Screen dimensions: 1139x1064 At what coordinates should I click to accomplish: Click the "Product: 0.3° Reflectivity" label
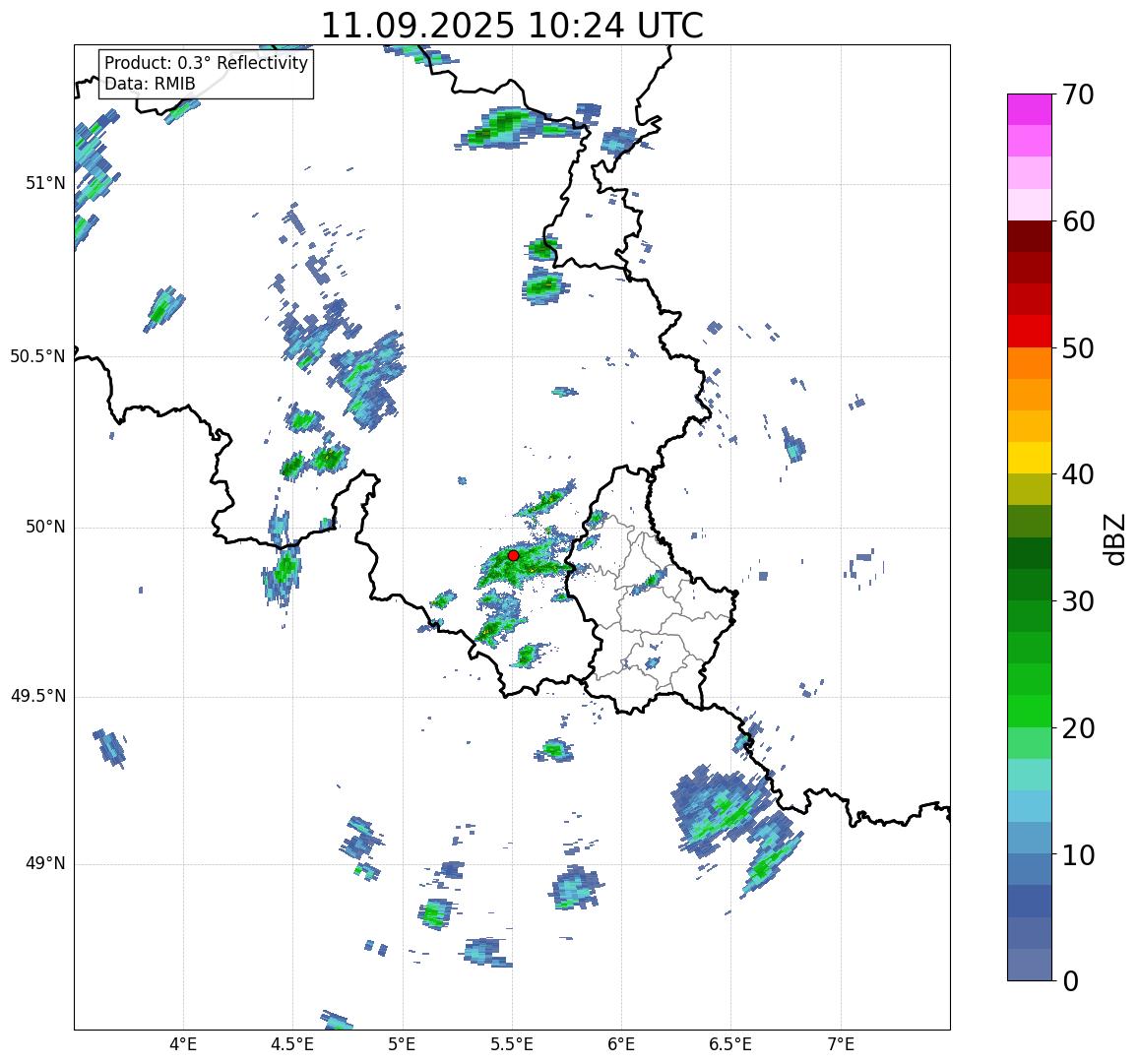tap(207, 63)
